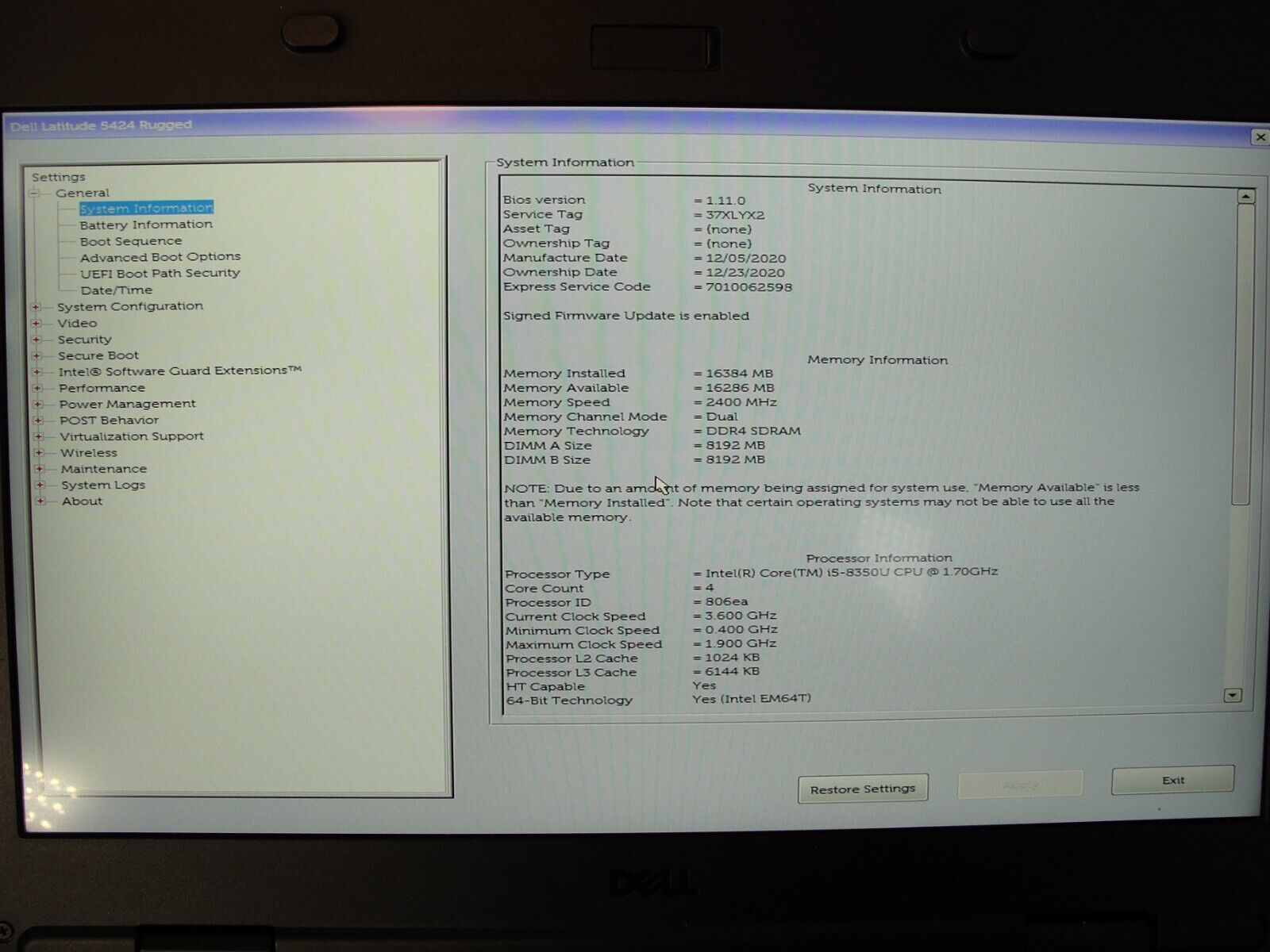1270x952 pixels.
Task: Click the greyed Apply button
Action: click(1020, 785)
